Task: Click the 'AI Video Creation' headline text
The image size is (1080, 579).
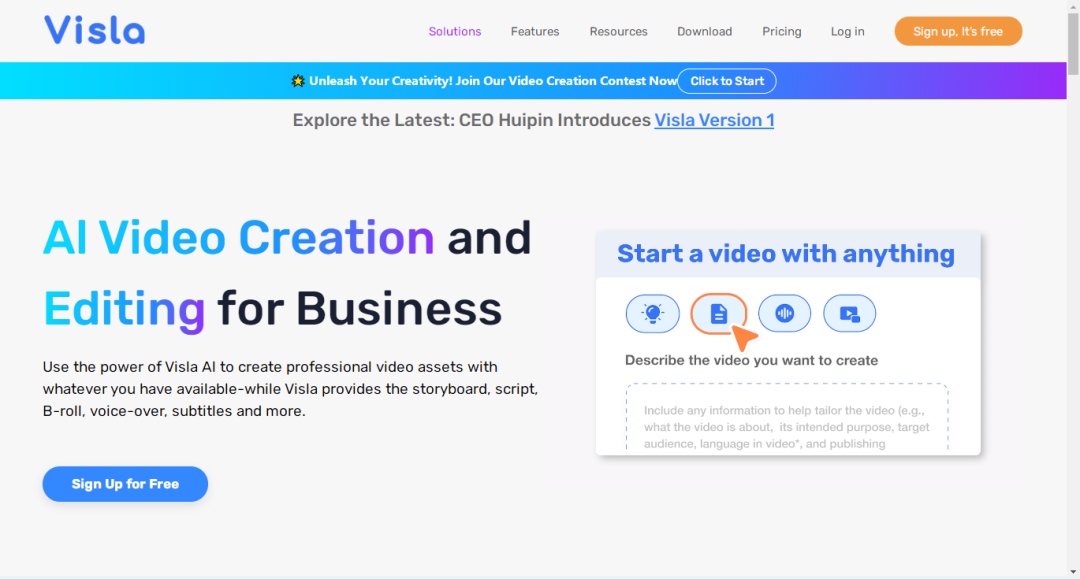Action: pos(238,238)
